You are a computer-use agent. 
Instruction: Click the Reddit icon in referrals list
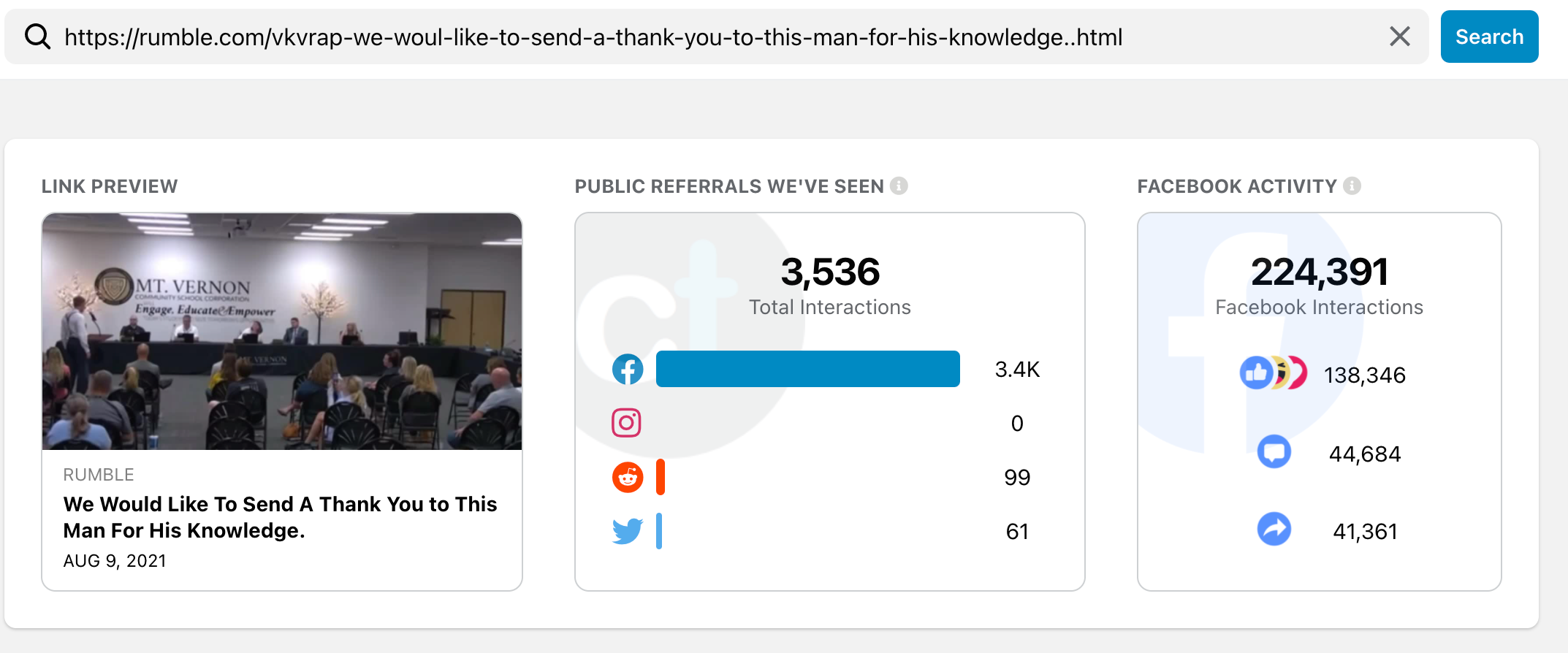click(628, 477)
